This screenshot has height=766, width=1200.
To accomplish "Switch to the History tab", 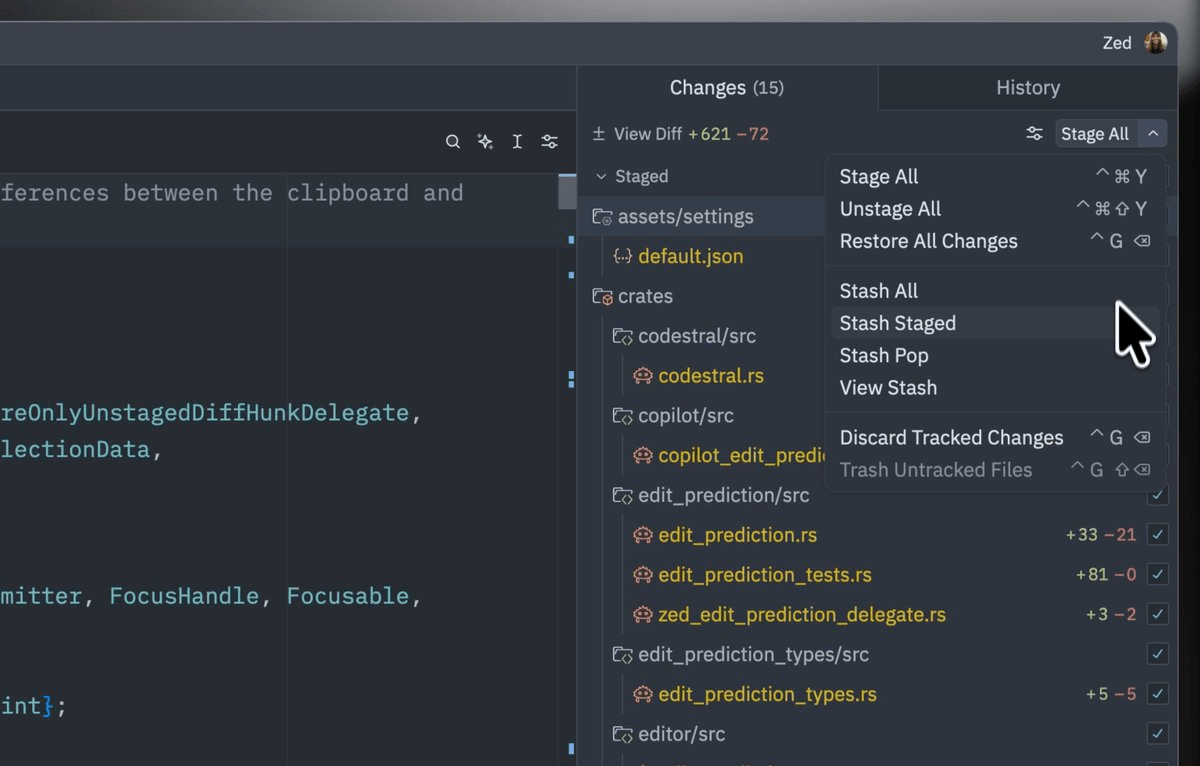I will (1028, 88).
